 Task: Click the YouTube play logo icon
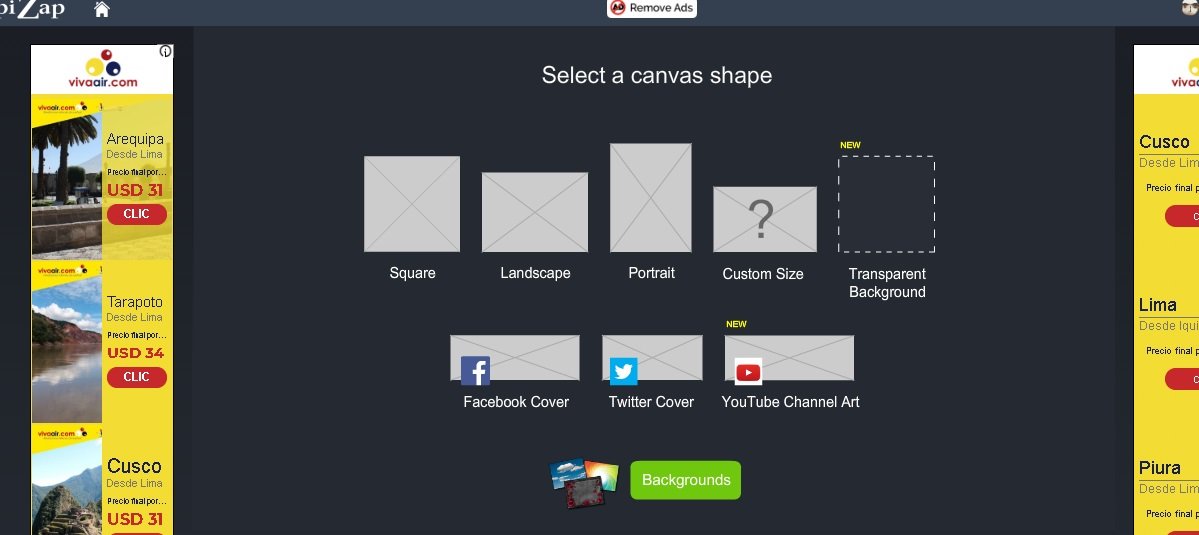(748, 371)
